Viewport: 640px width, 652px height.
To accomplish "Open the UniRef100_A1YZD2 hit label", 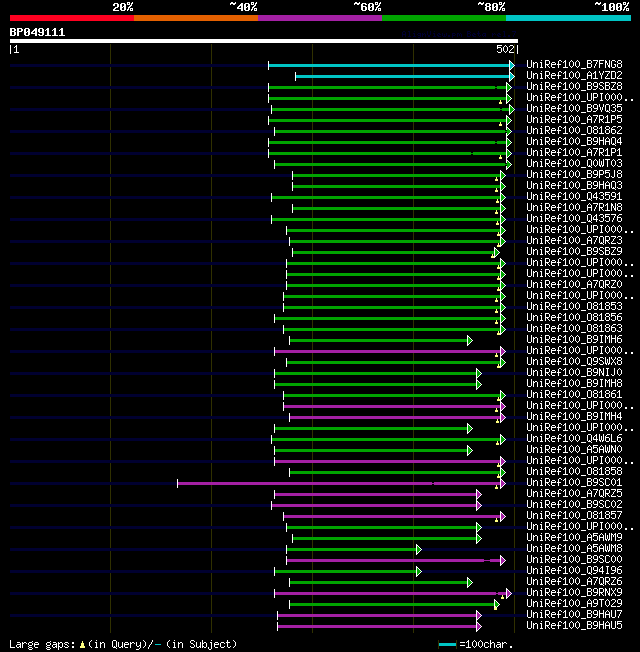I will pyautogui.click(x=574, y=75).
